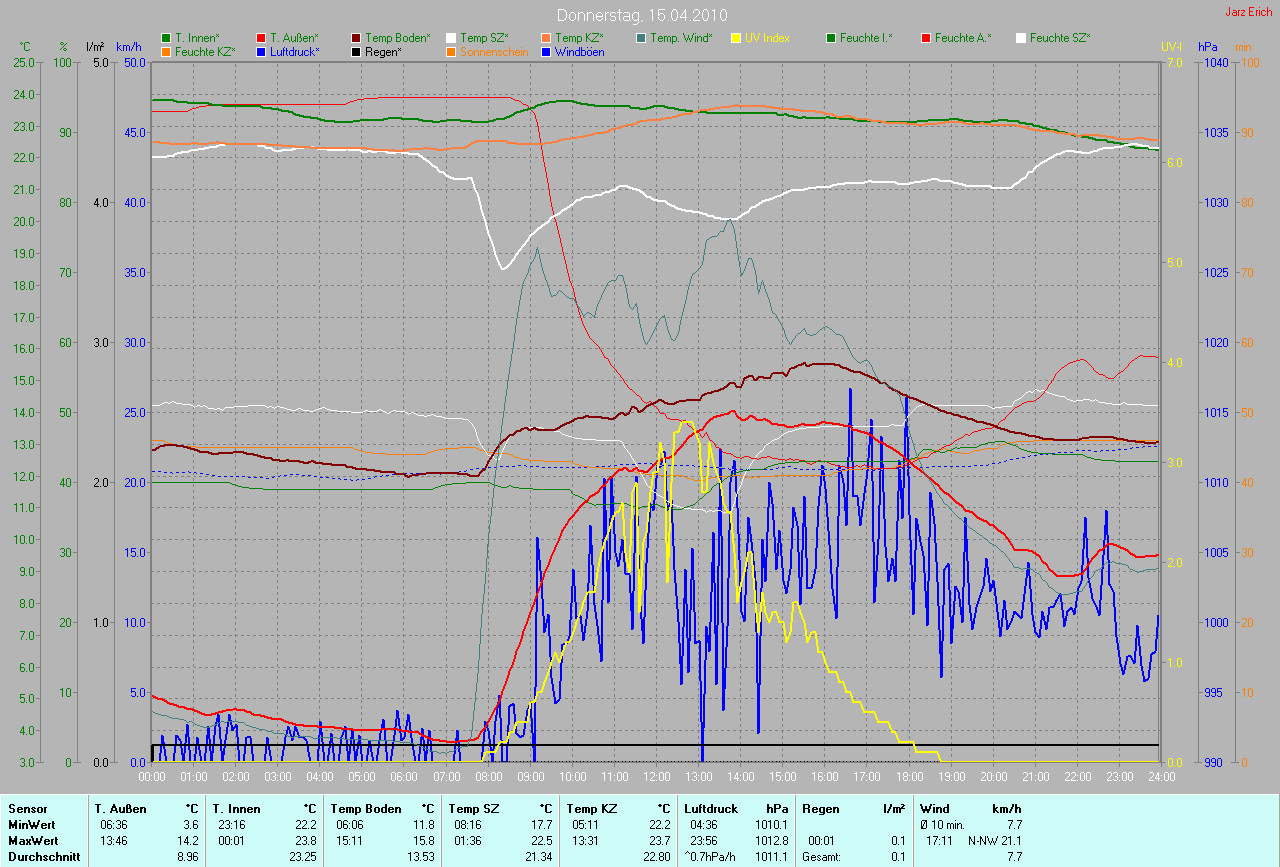The width and height of the screenshot is (1280, 867).
Task: Select the 'Luftdruck*' legend label
Action: pyautogui.click(x=295, y=51)
